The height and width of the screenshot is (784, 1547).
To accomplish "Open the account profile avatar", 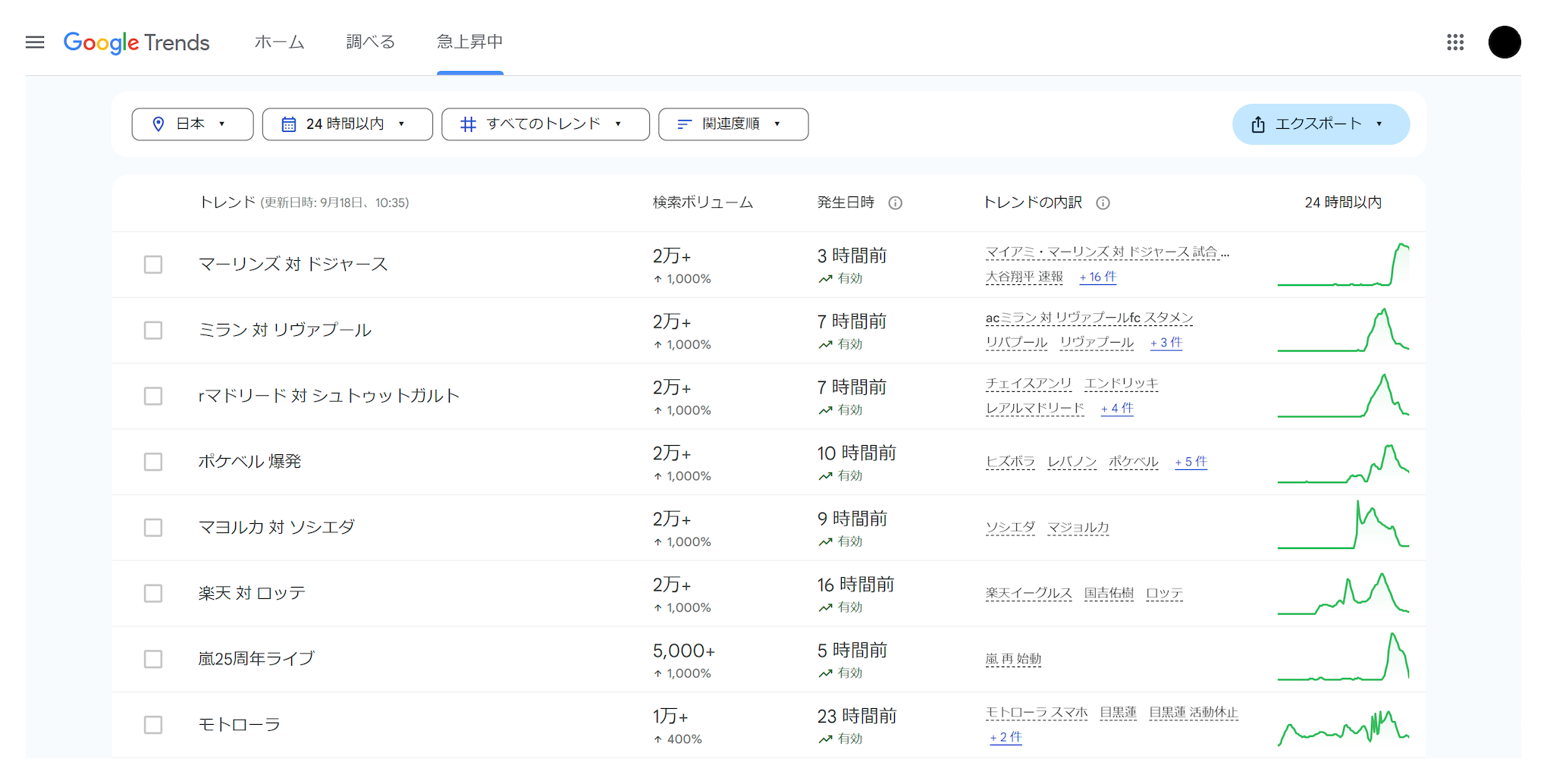I will tap(1505, 42).
